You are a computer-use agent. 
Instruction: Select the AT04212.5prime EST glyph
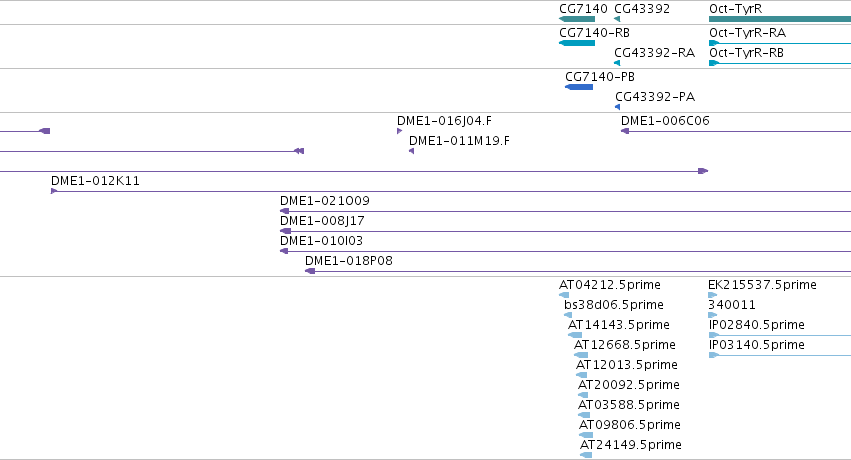(x=564, y=295)
